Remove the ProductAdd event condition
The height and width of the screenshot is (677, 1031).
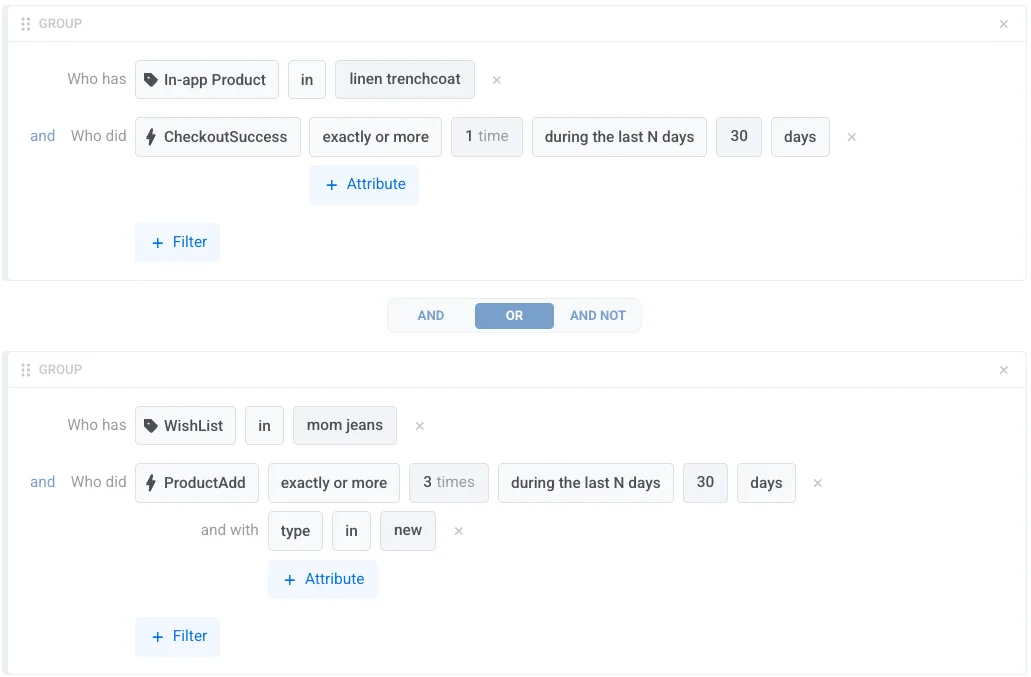click(x=818, y=483)
